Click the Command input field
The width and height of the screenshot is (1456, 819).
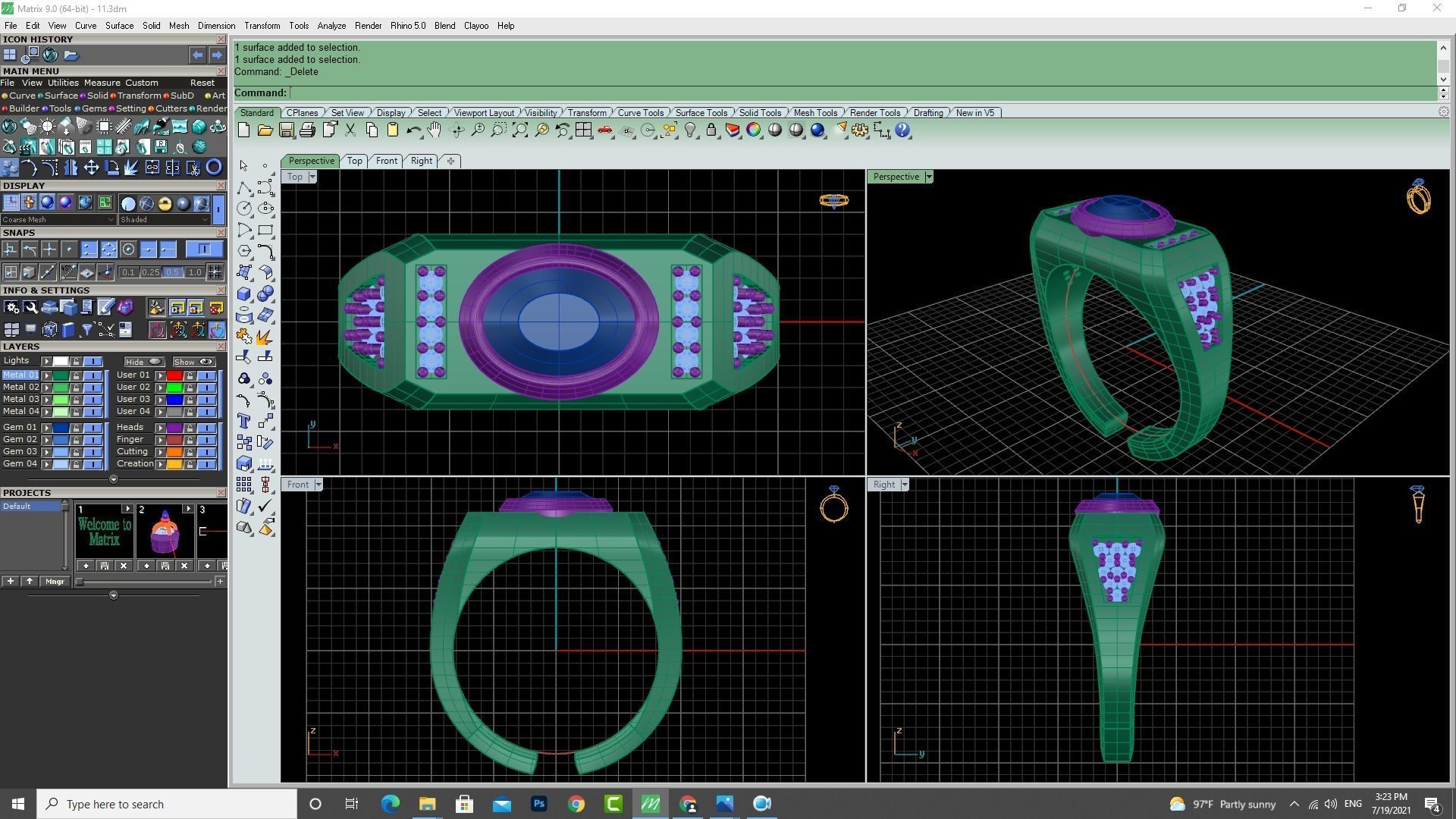tap(863, 93)
